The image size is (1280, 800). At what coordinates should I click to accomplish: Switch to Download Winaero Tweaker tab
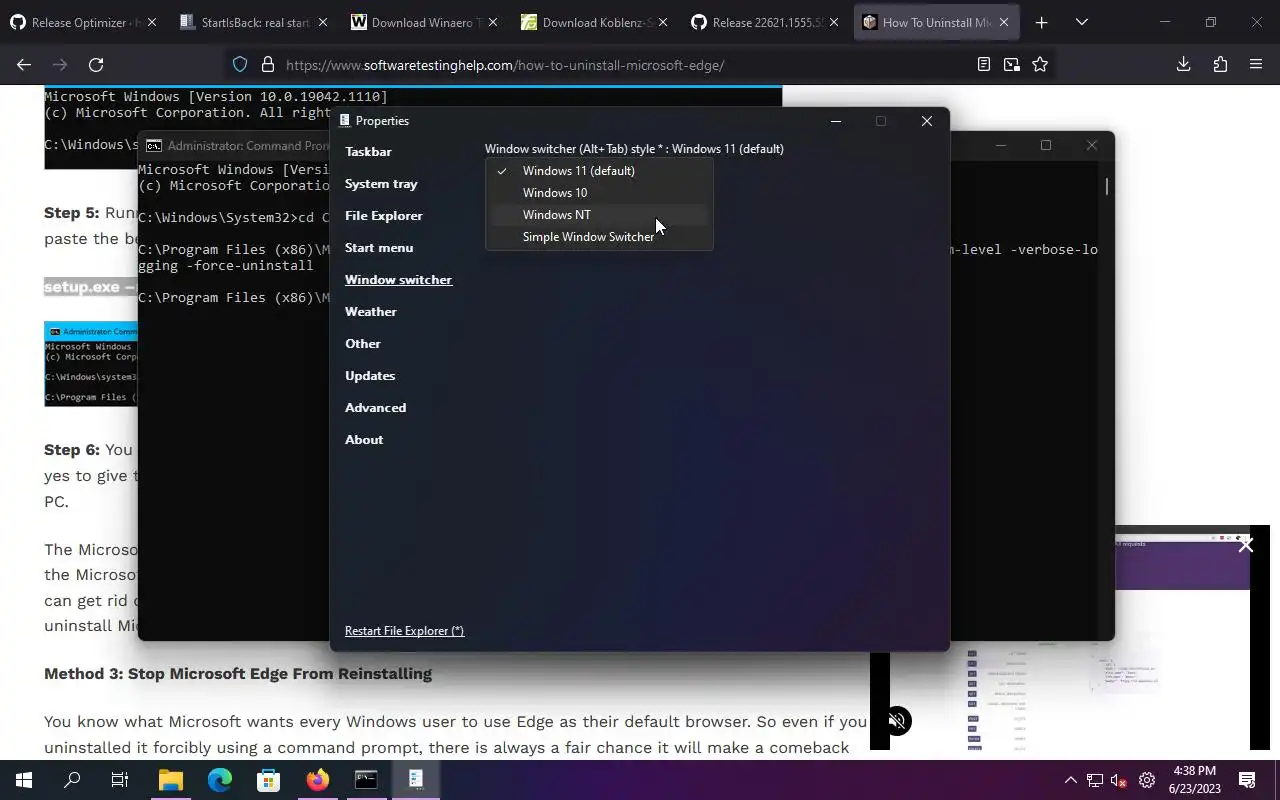coord(425,22)
